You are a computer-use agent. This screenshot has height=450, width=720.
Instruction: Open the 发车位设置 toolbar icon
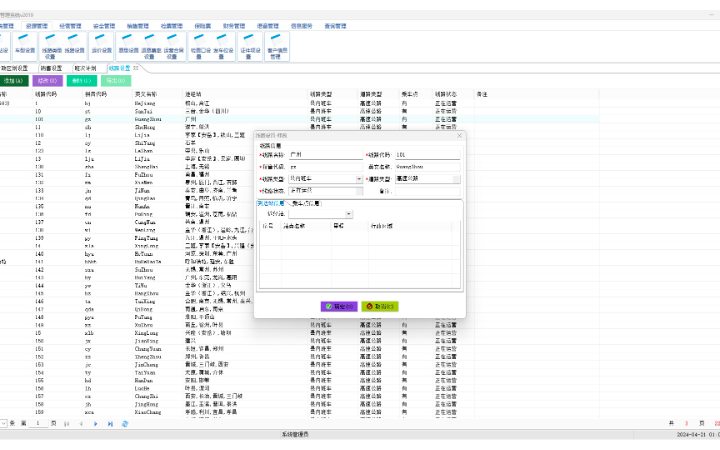[223, 46]
